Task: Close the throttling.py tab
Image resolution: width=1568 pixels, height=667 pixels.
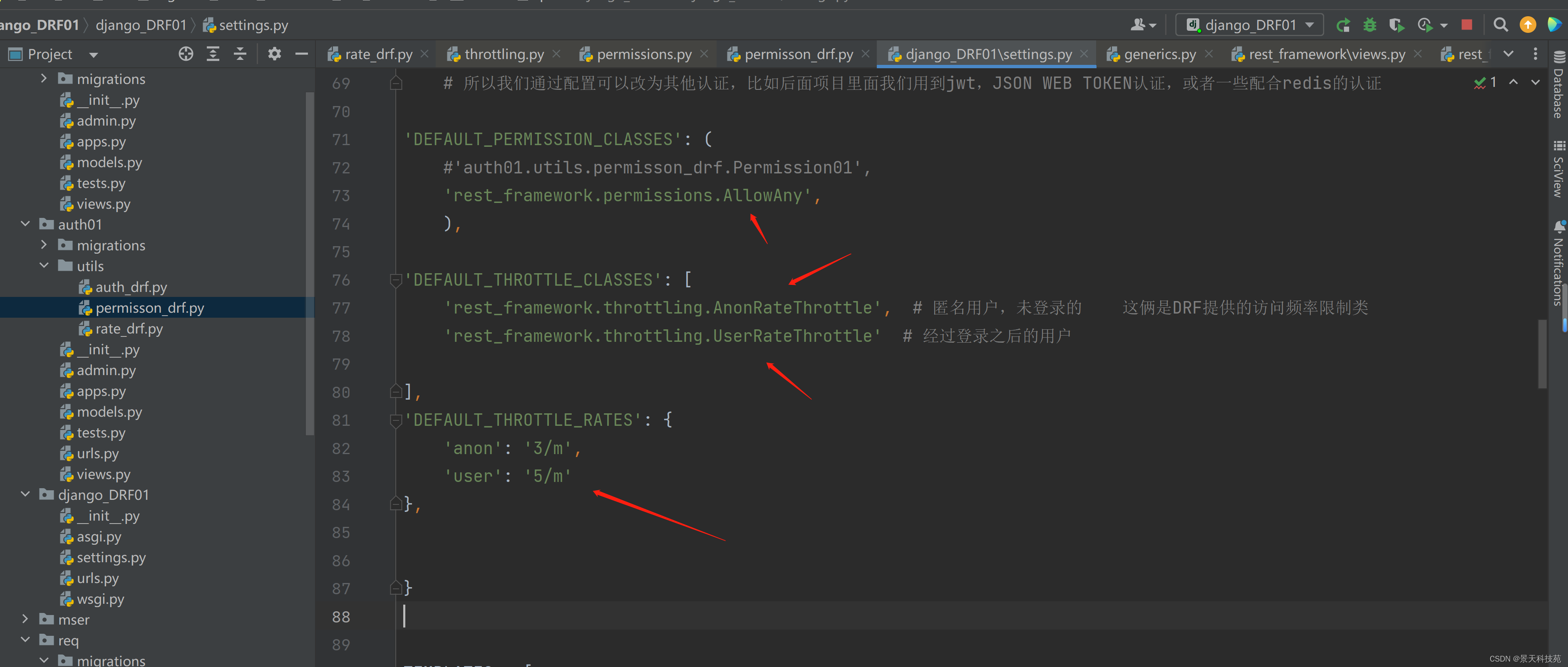Action: (556, 54)
